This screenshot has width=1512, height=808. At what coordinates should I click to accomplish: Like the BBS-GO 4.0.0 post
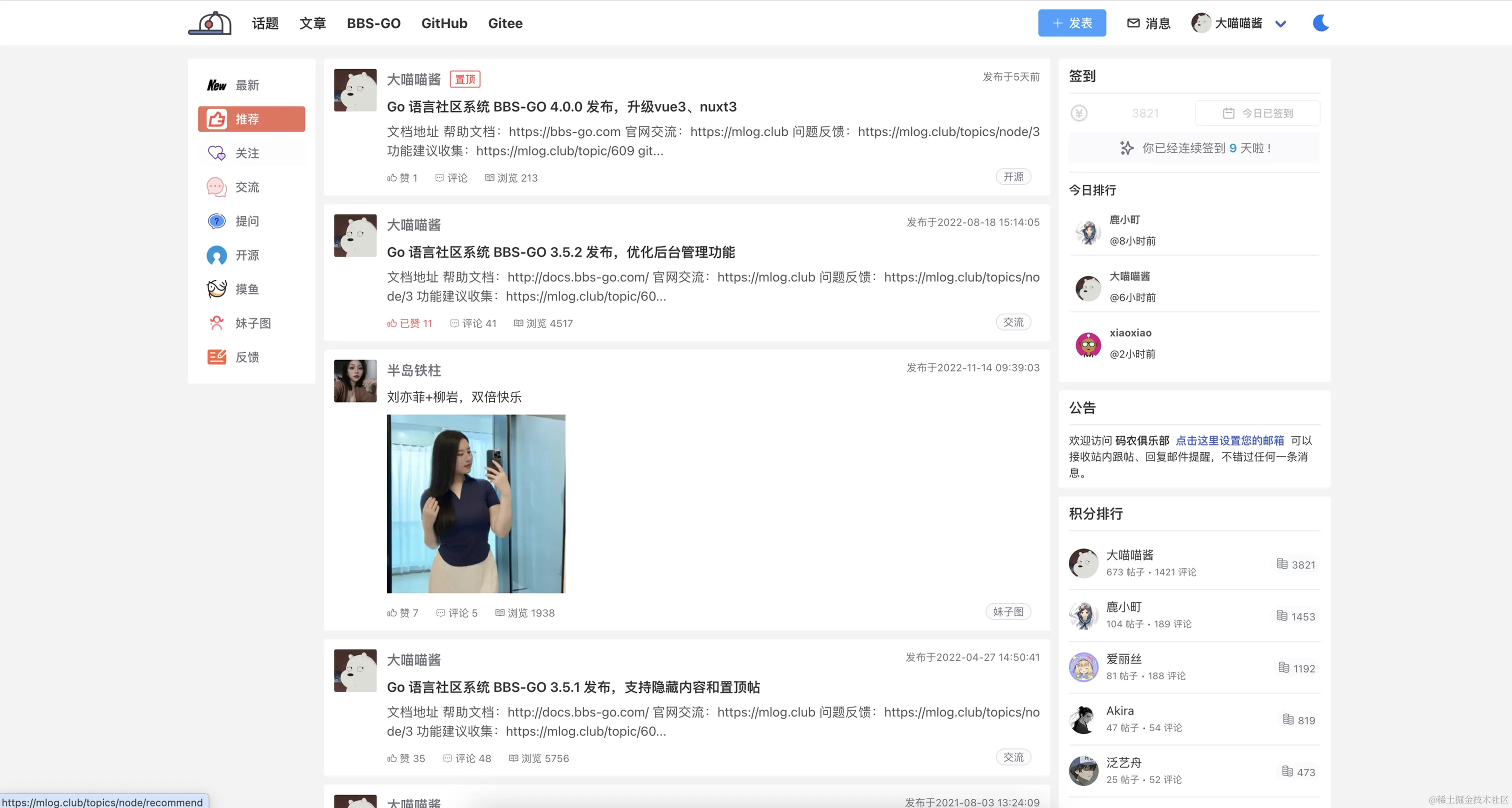pyautogui.click(x=402, y=178)
